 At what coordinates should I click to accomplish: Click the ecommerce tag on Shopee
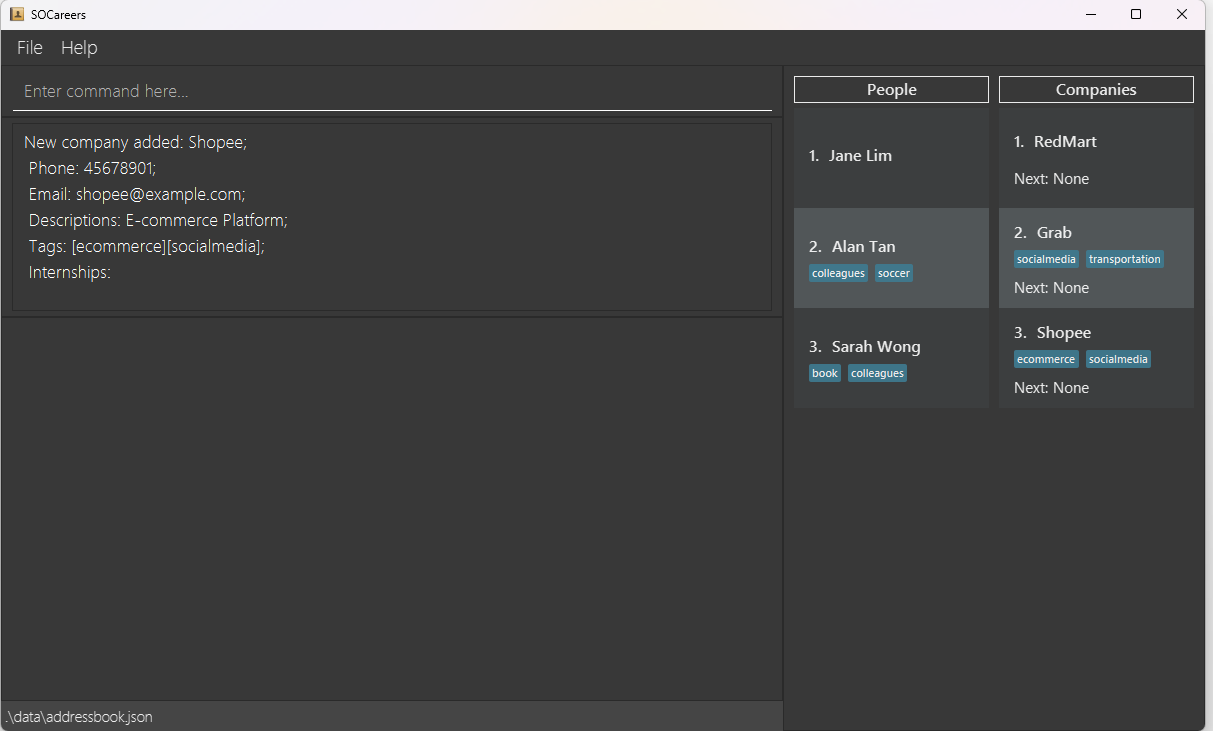(x=1046, y=359)
